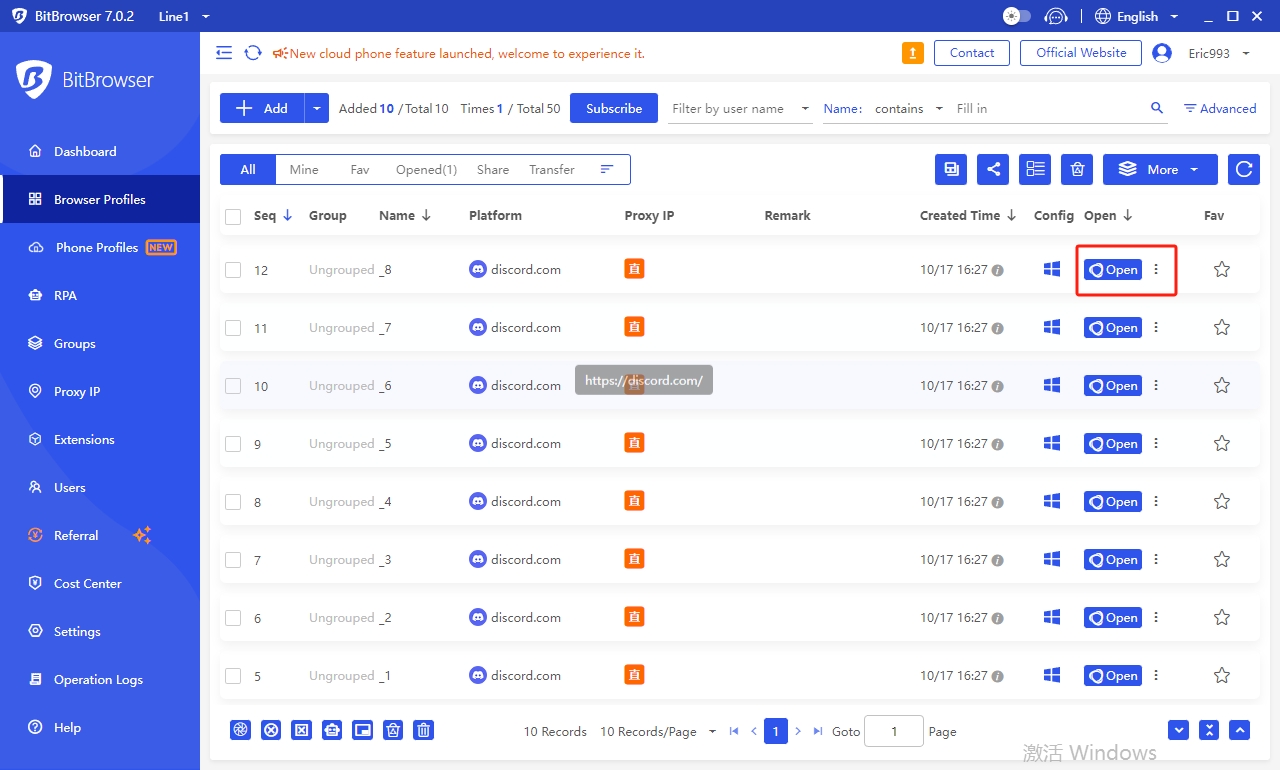Open the three-dot menu for profile _3

(x=1156, y=559)
